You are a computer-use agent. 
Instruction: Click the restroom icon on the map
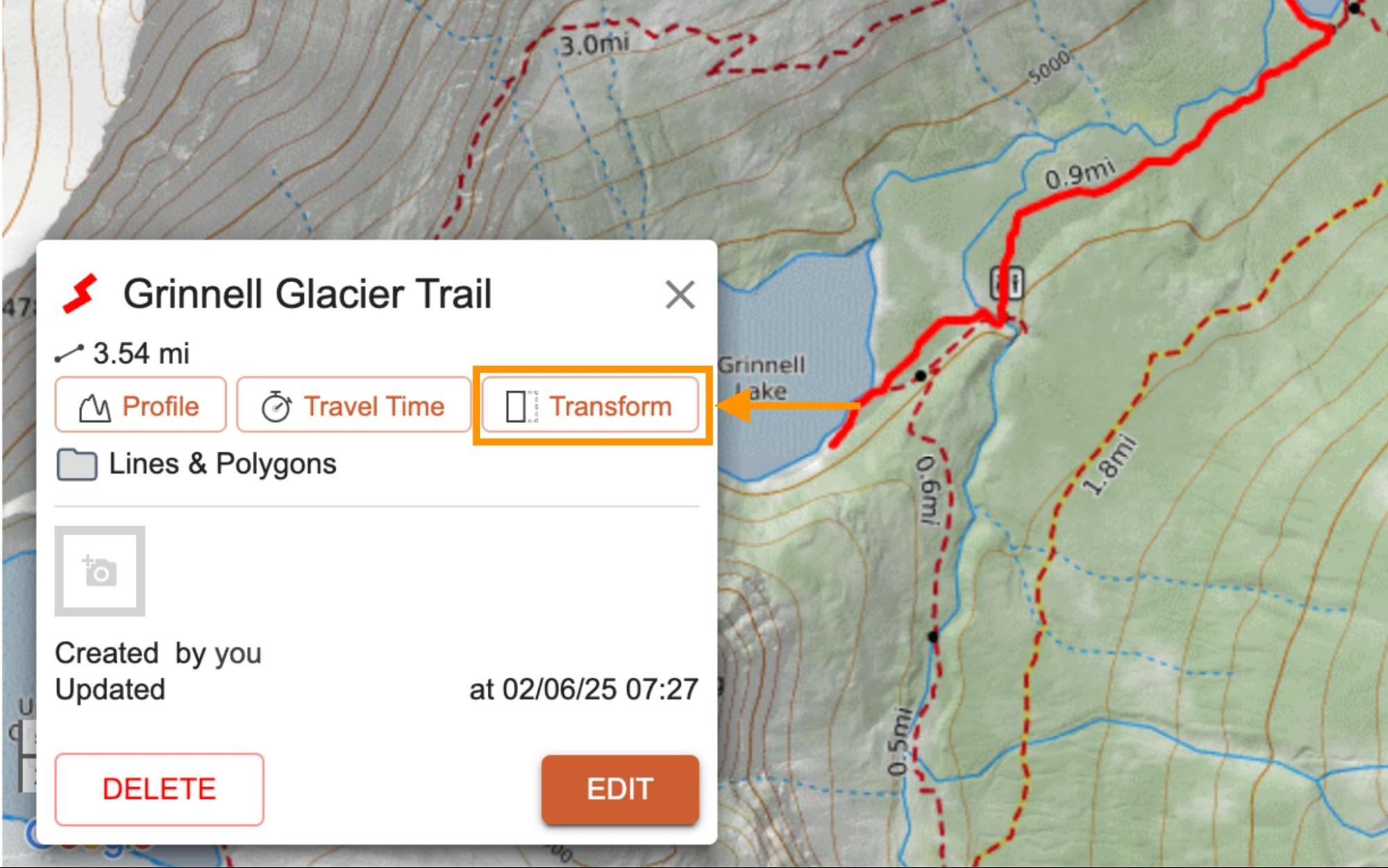[x=1006, y=283]
